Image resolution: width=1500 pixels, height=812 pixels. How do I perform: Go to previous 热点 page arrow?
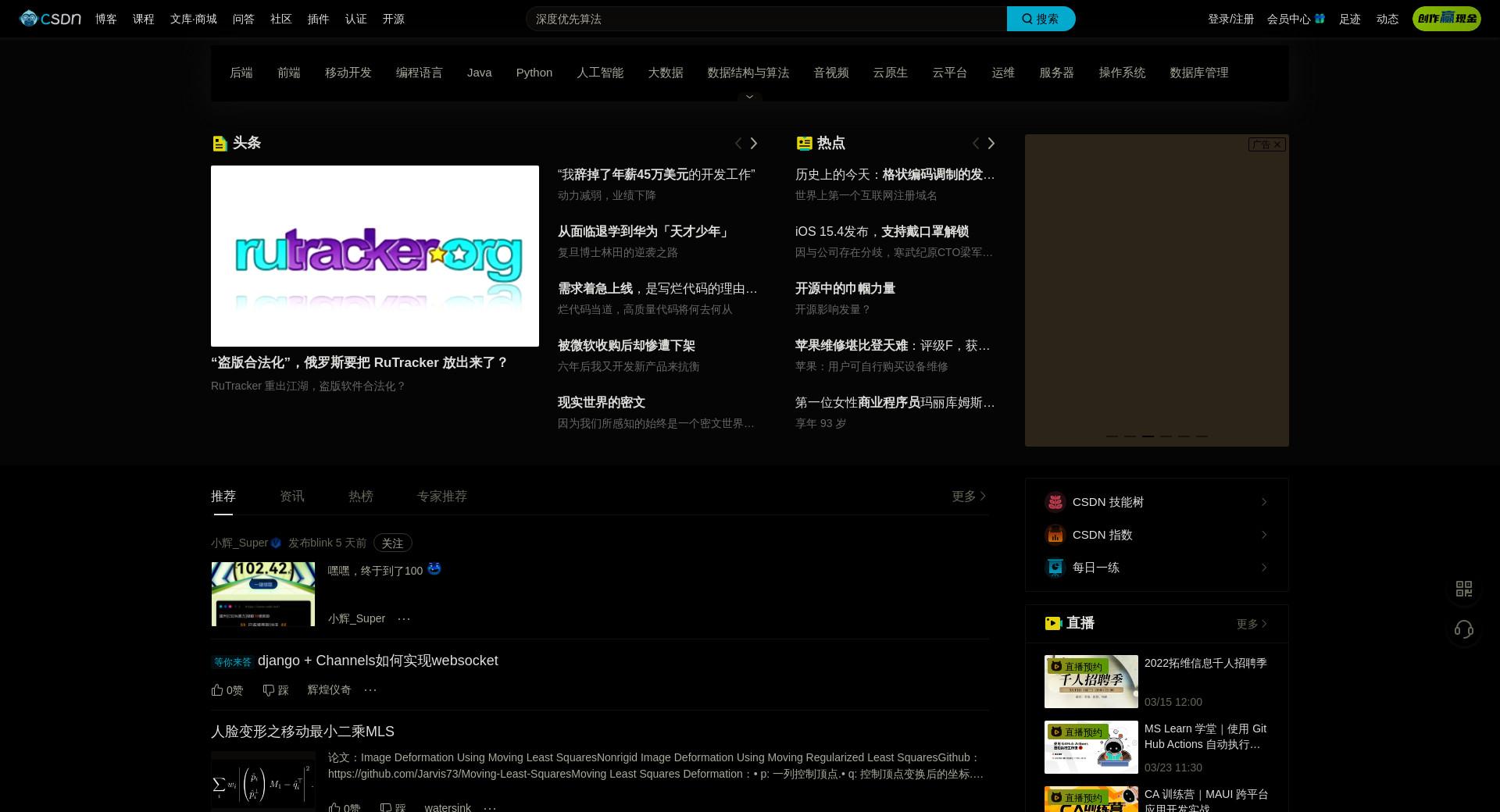pos(976,143)
